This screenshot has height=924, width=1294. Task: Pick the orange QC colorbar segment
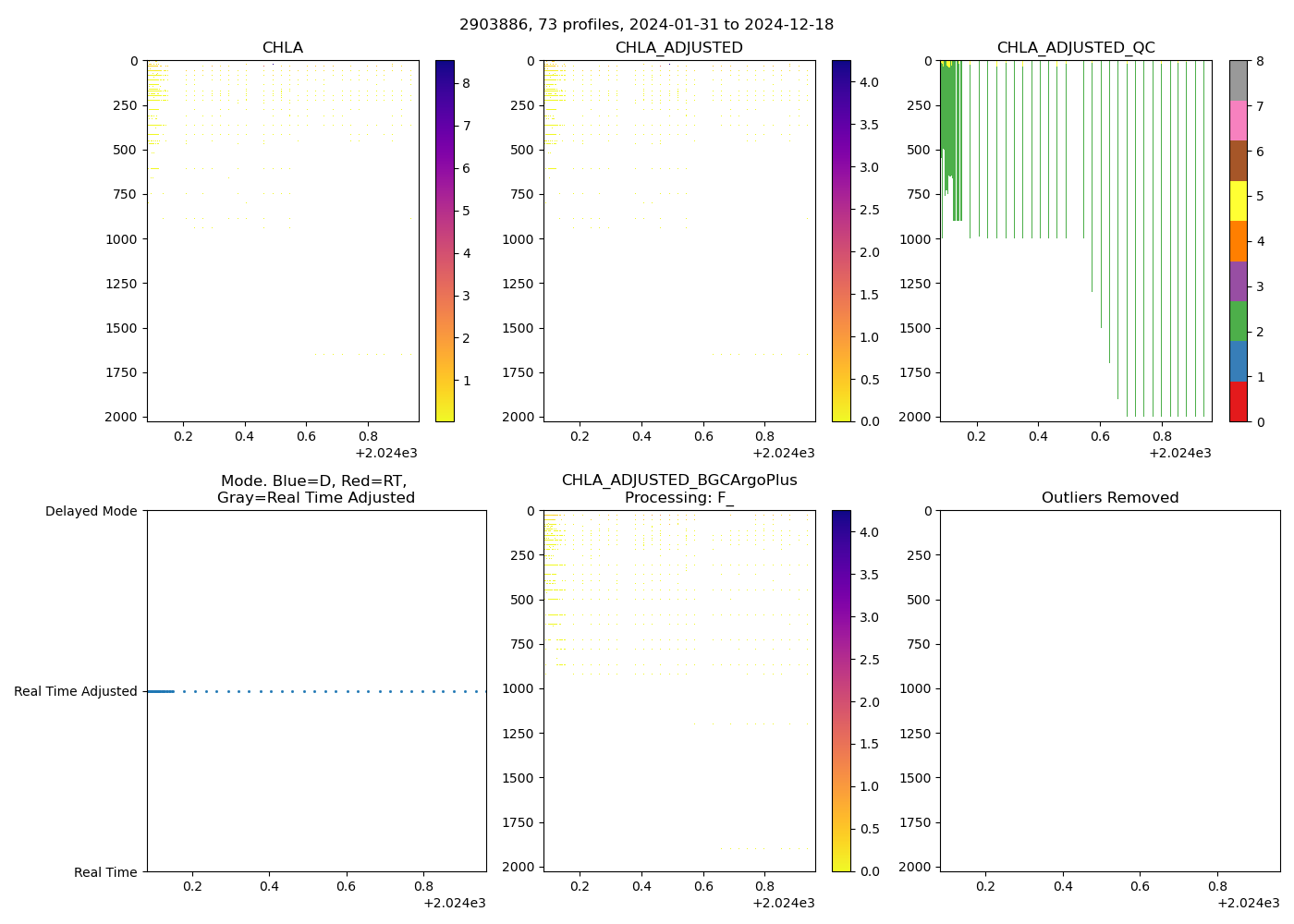click(1239, 241)
